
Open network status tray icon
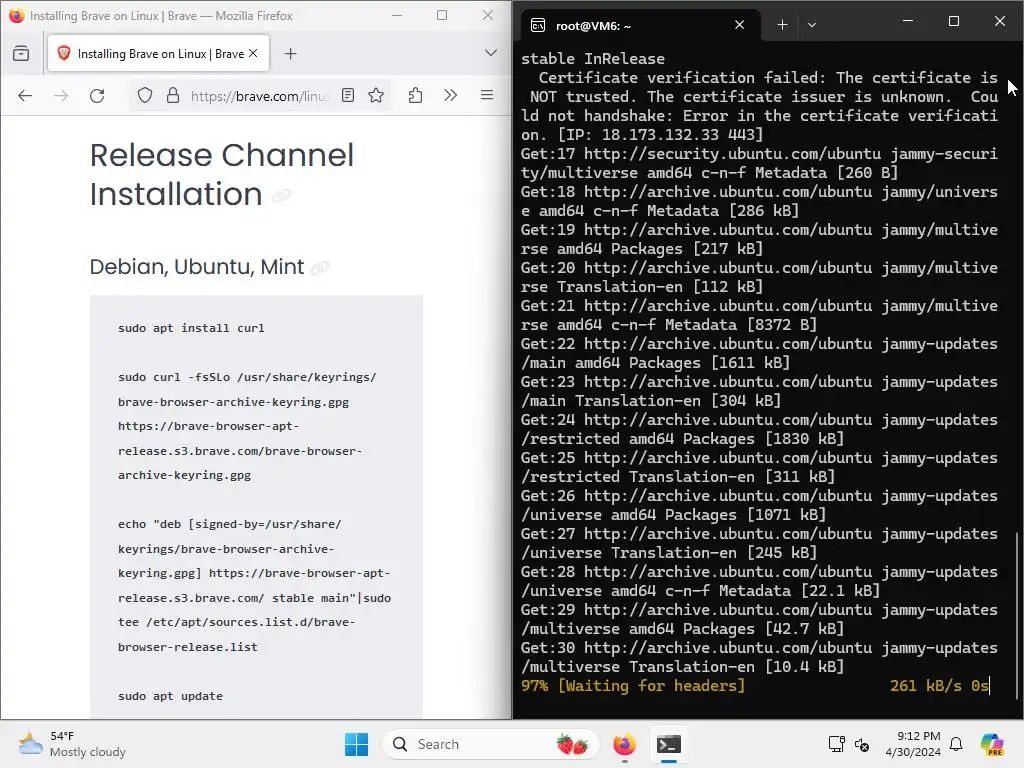pos(837,744)
